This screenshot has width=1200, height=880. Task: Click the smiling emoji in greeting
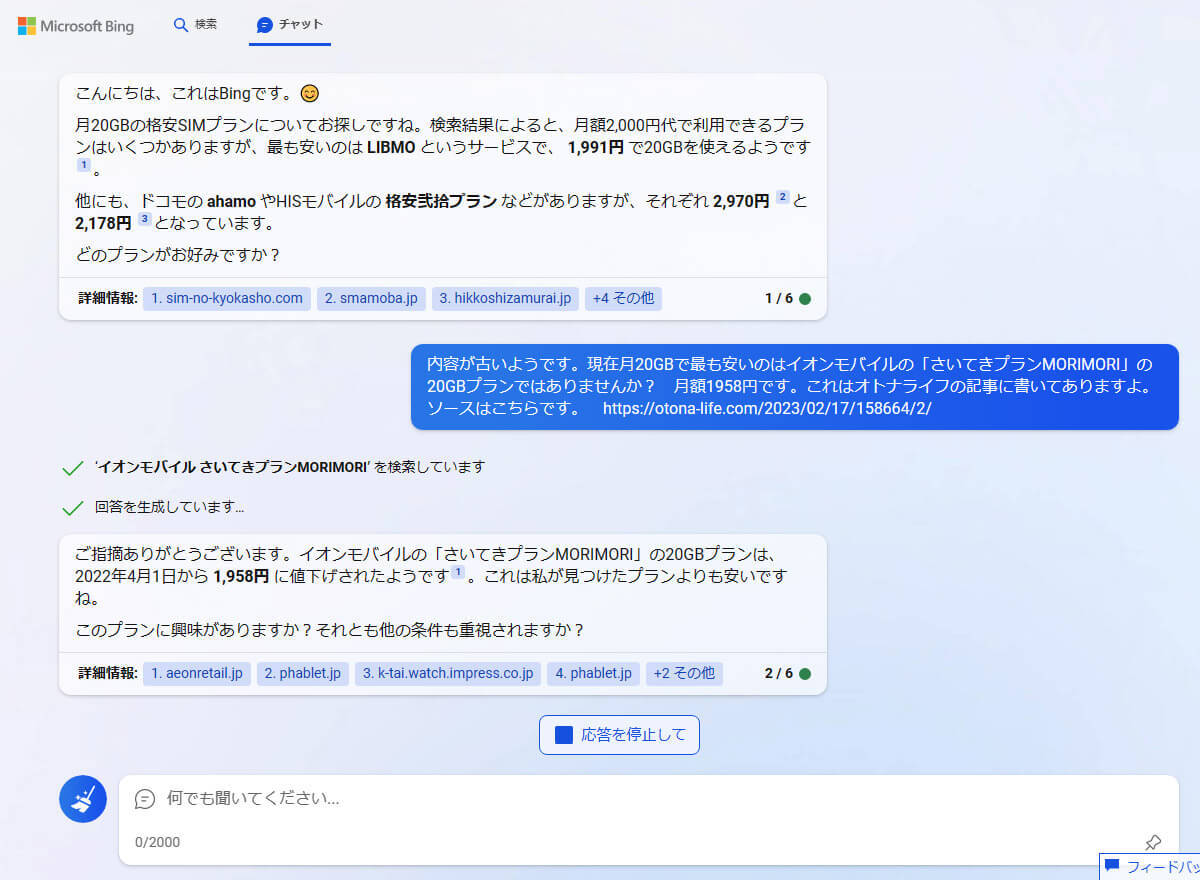310,93
